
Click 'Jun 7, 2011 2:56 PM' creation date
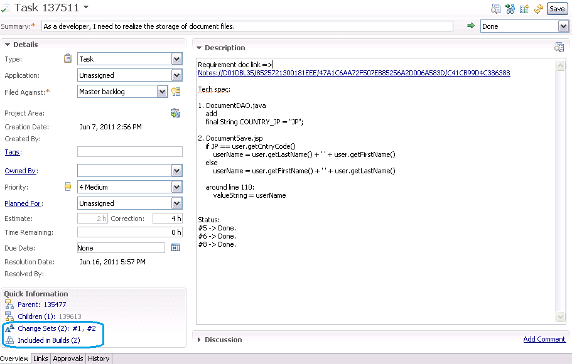(110, 127)
